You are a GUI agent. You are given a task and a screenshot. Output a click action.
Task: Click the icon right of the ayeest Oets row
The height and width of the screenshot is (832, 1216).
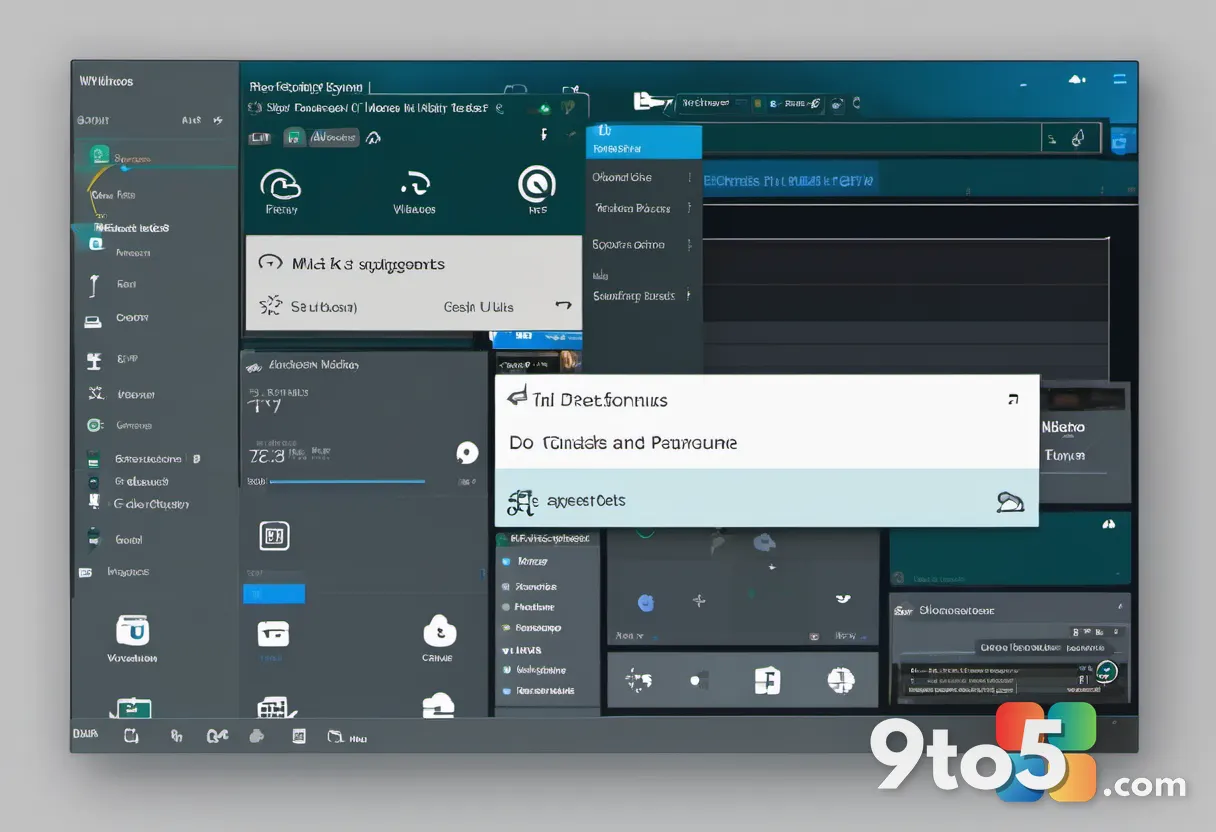pos(1010,502)
